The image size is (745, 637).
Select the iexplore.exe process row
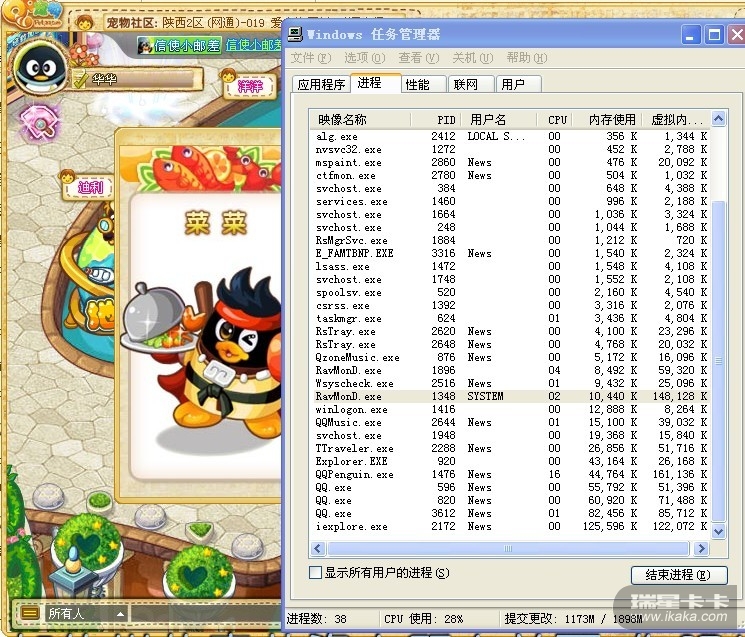click(x=511, y=526)
